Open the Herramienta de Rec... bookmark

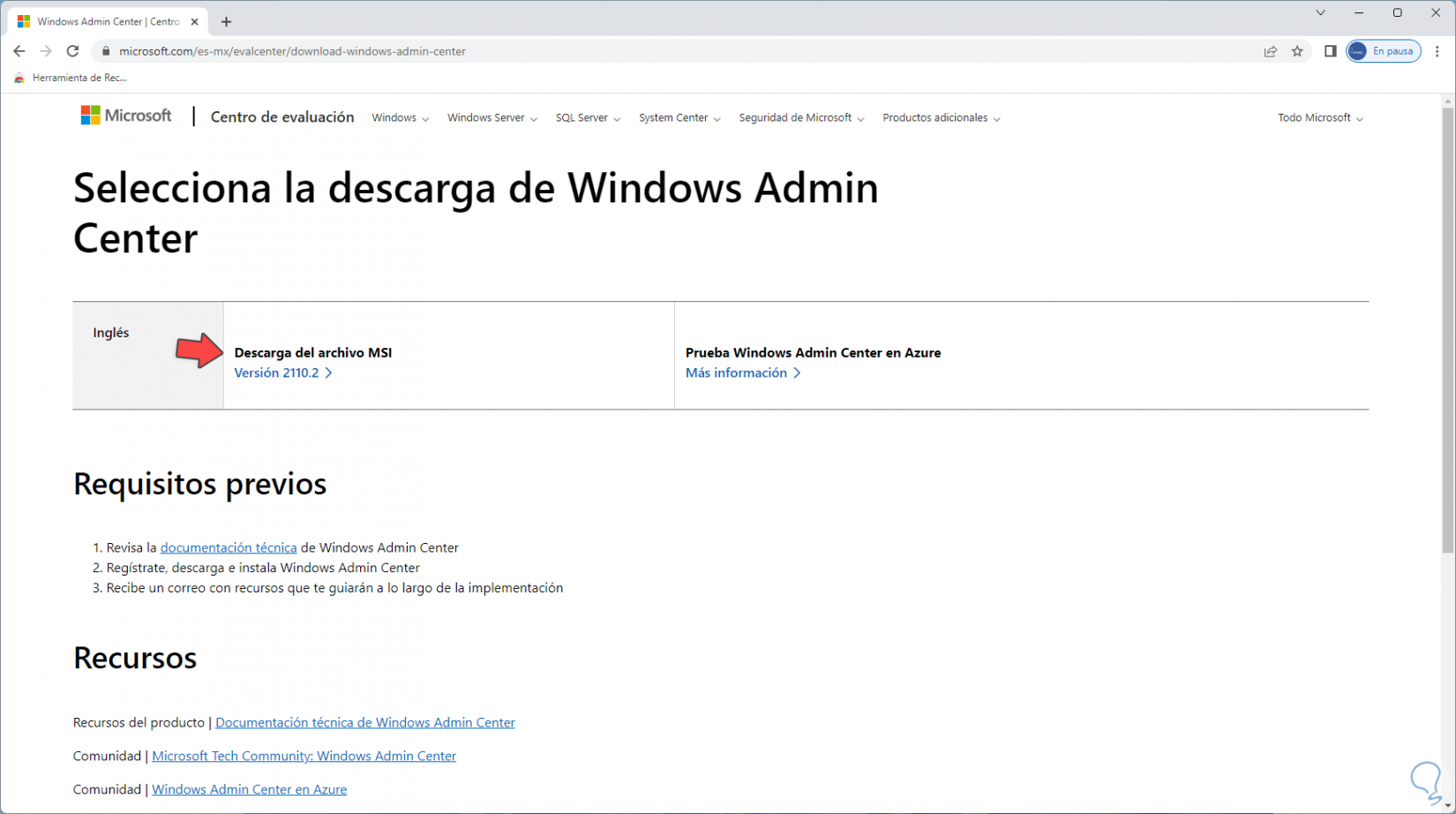pos(71,78)
